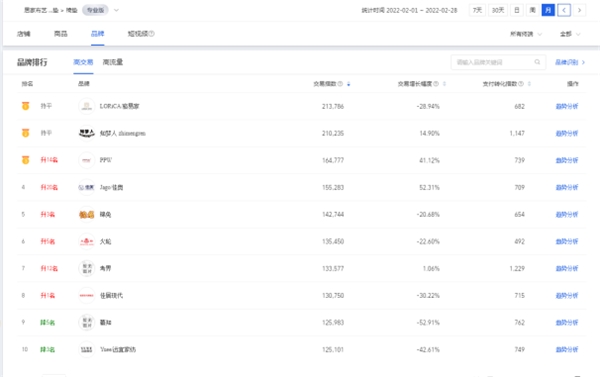Click the 品牌排行 heading
Viewport: 600px width, 377px height.
(x=32, y=62)
